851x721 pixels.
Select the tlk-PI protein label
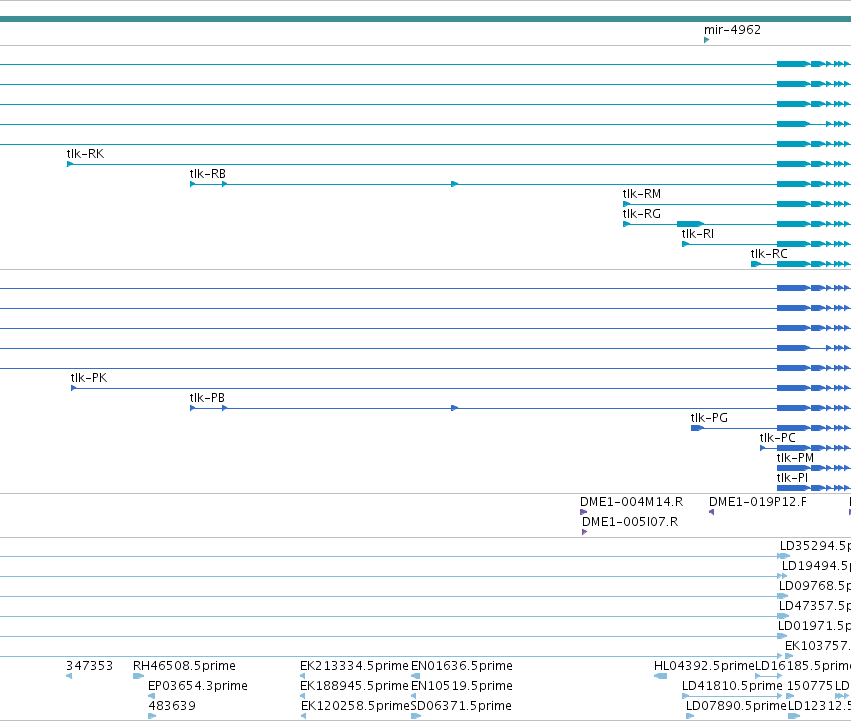(792, 478)
